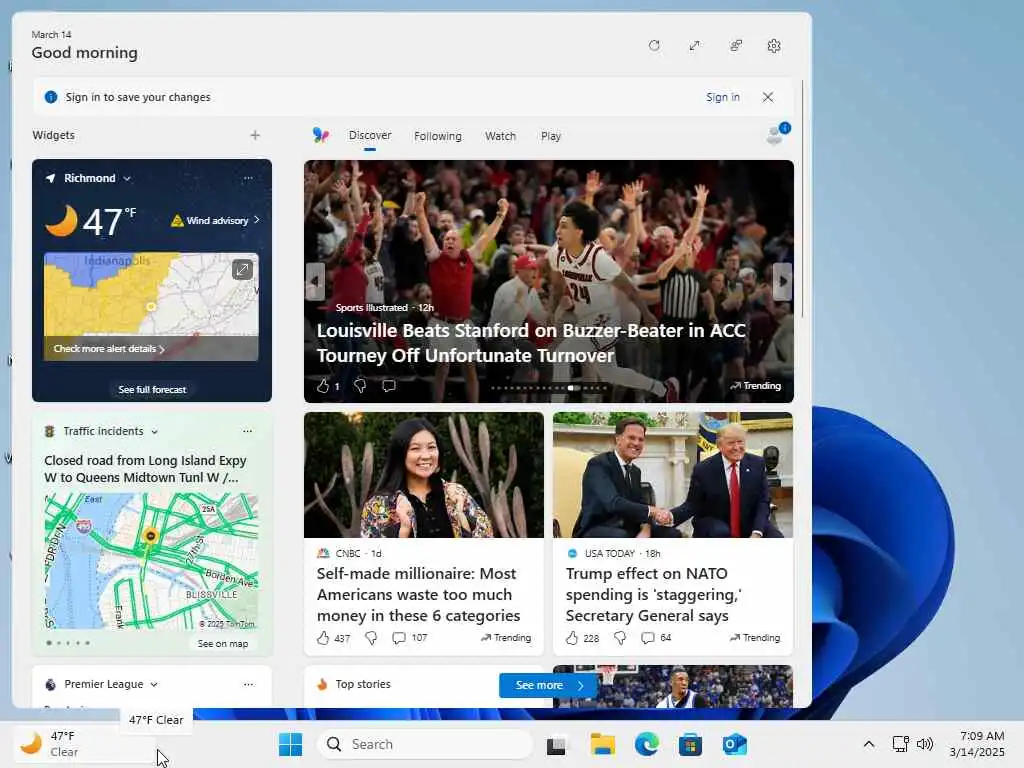Switch to the Discover tab
1024x768 pixels.
click(370, 135)
